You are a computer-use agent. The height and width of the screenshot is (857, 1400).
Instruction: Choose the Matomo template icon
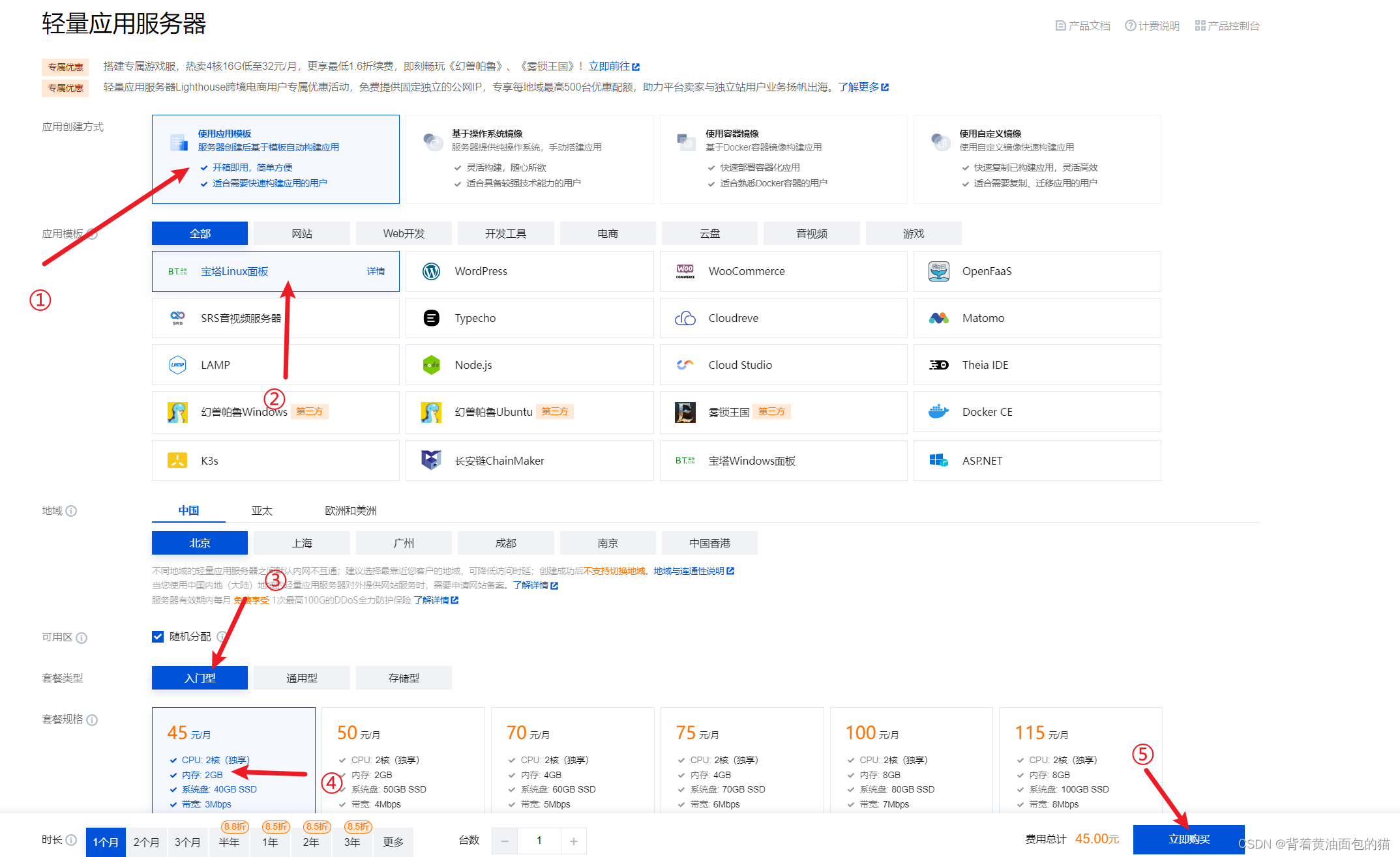[938, 318]
